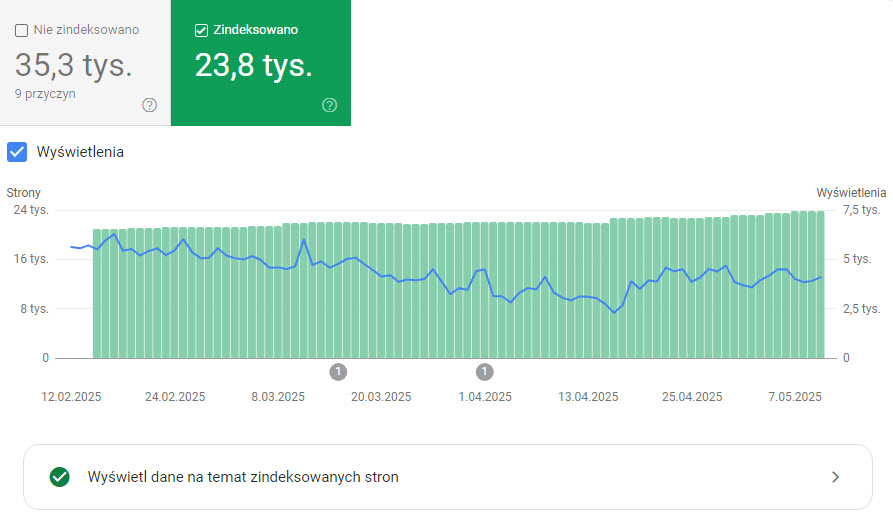Image resolution: width=893 pixels, height=519 pixels.
Task: Disable the Wyświetlenia checkbox
Action: tap(17, 152)
